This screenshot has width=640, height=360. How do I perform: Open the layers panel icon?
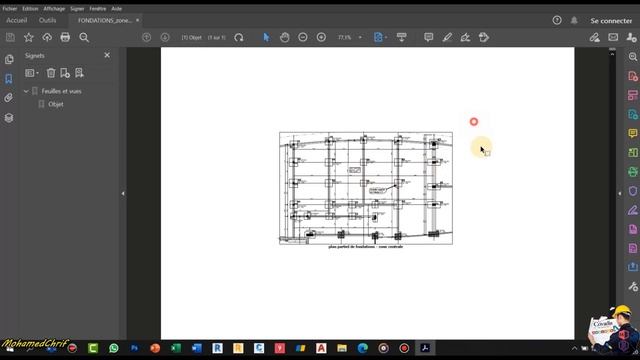tap(9, 118)
